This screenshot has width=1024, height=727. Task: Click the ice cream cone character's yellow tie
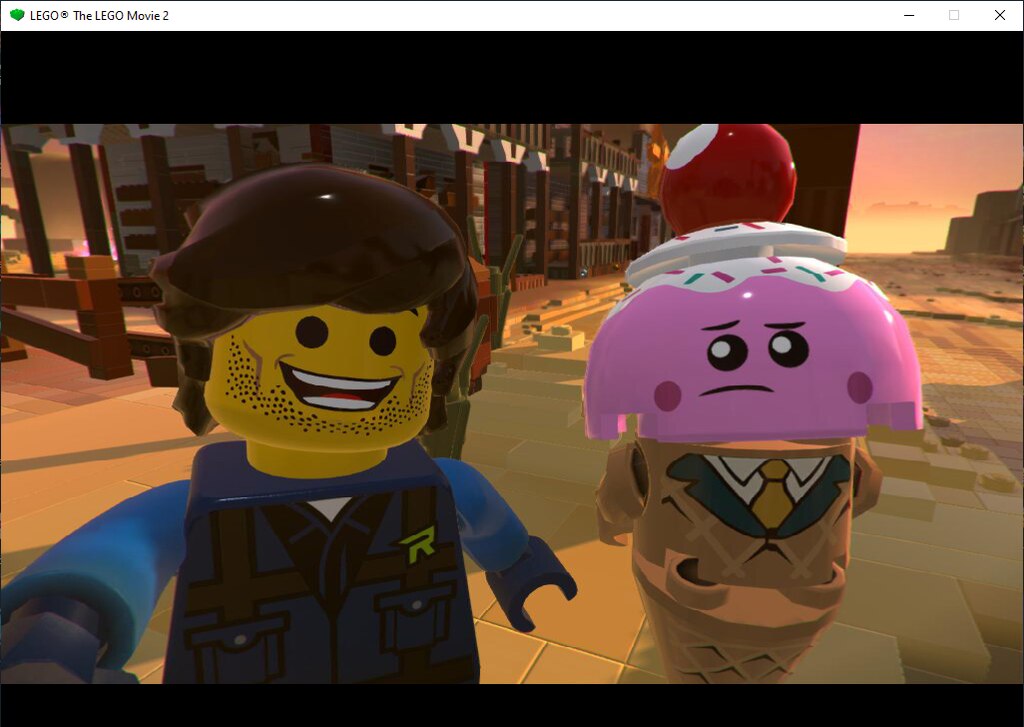coord(772,494)
